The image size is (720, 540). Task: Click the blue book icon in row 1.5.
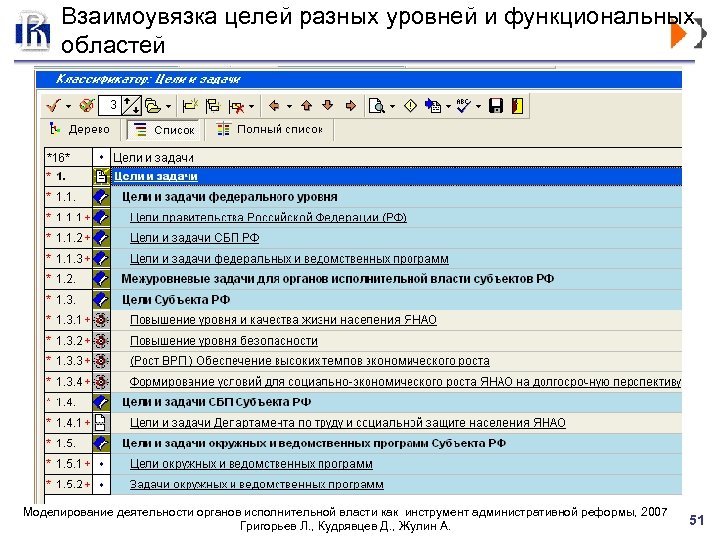point(101,444)
